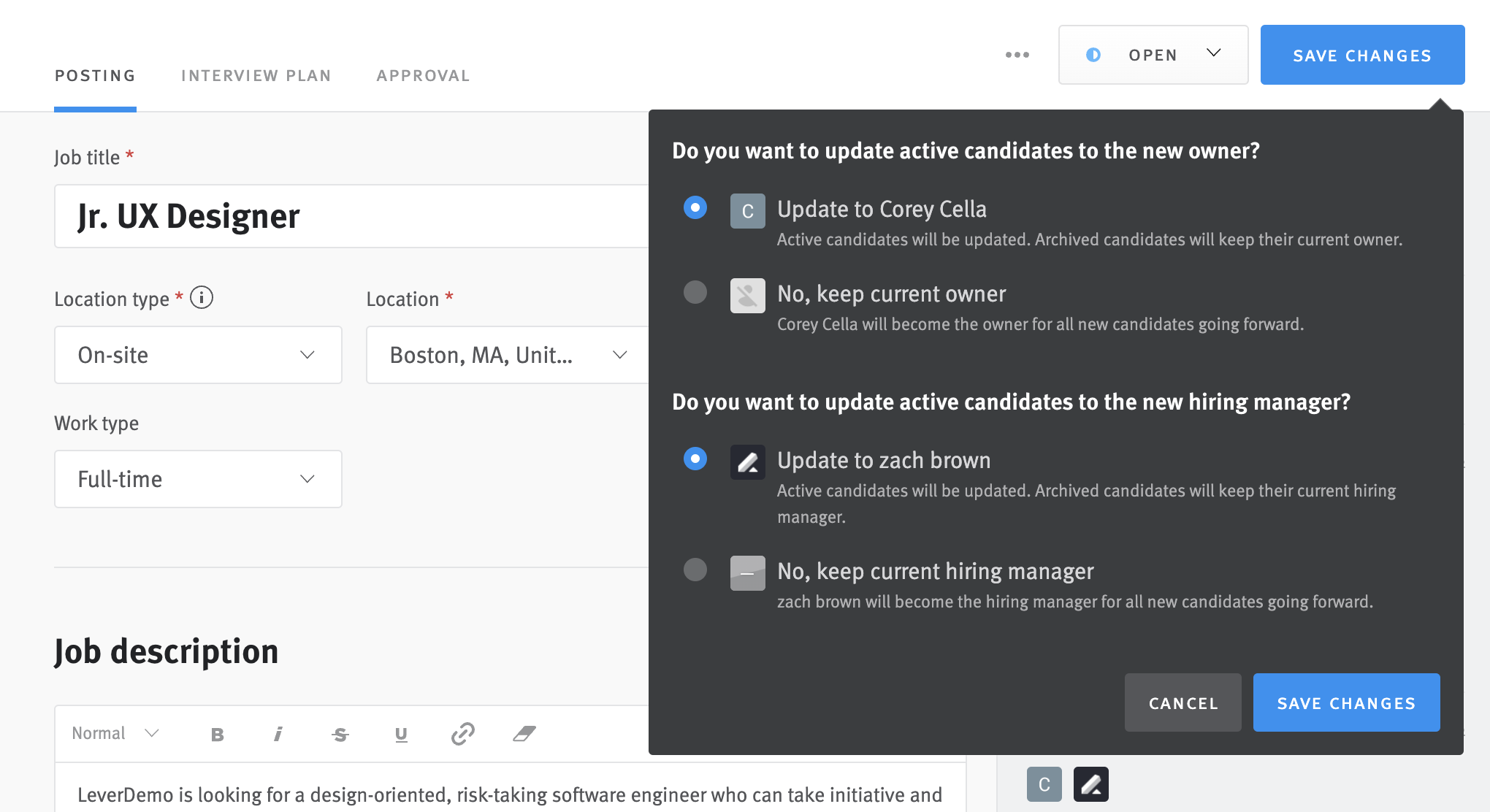The width and height of the screenshot is (1490, 812).
Task: Insert a link with link icon
Action: point(462,734)
